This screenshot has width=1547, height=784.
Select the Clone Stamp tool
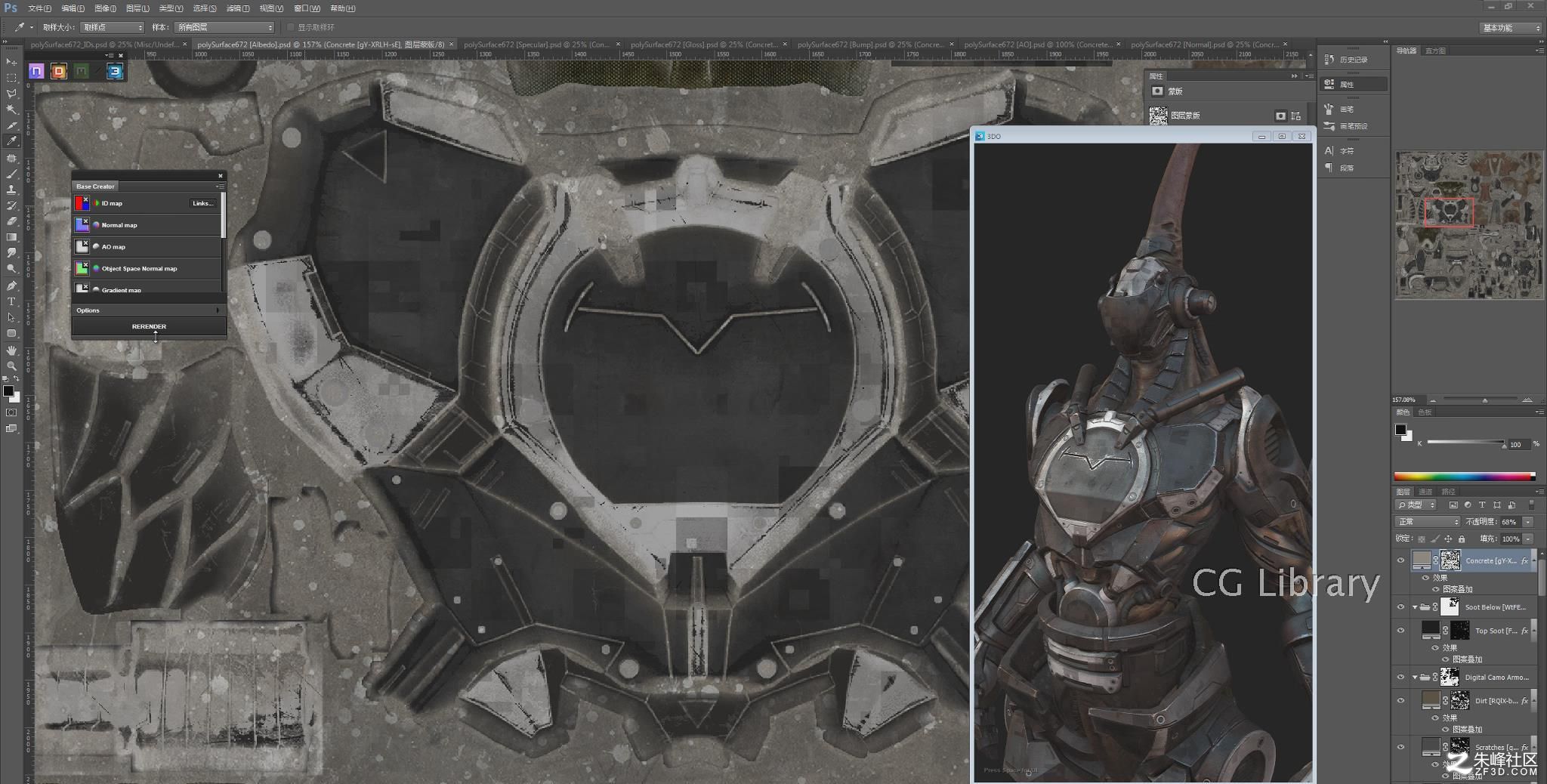tap(11, 190)
